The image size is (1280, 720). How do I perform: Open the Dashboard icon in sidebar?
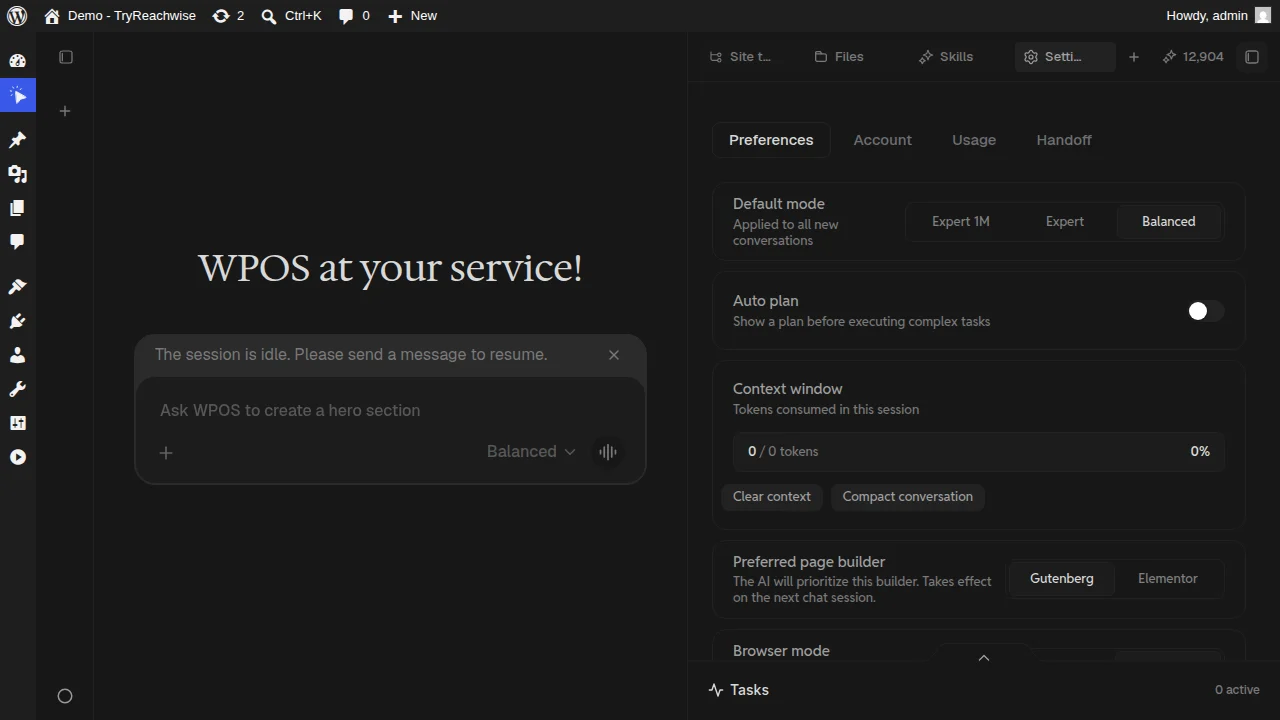tap(18, 61)
